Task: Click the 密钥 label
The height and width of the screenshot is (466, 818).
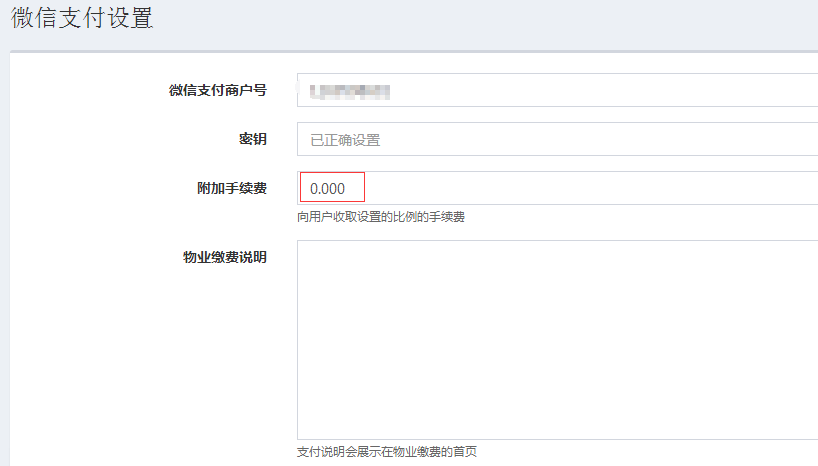Action: (x=252, y=139)
